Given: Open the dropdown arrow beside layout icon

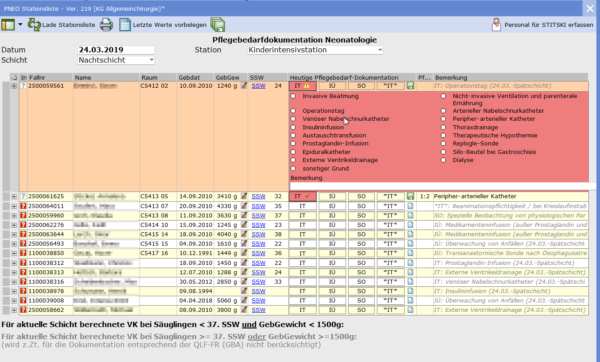Looking at the screenshot, I should coord(20,25).
